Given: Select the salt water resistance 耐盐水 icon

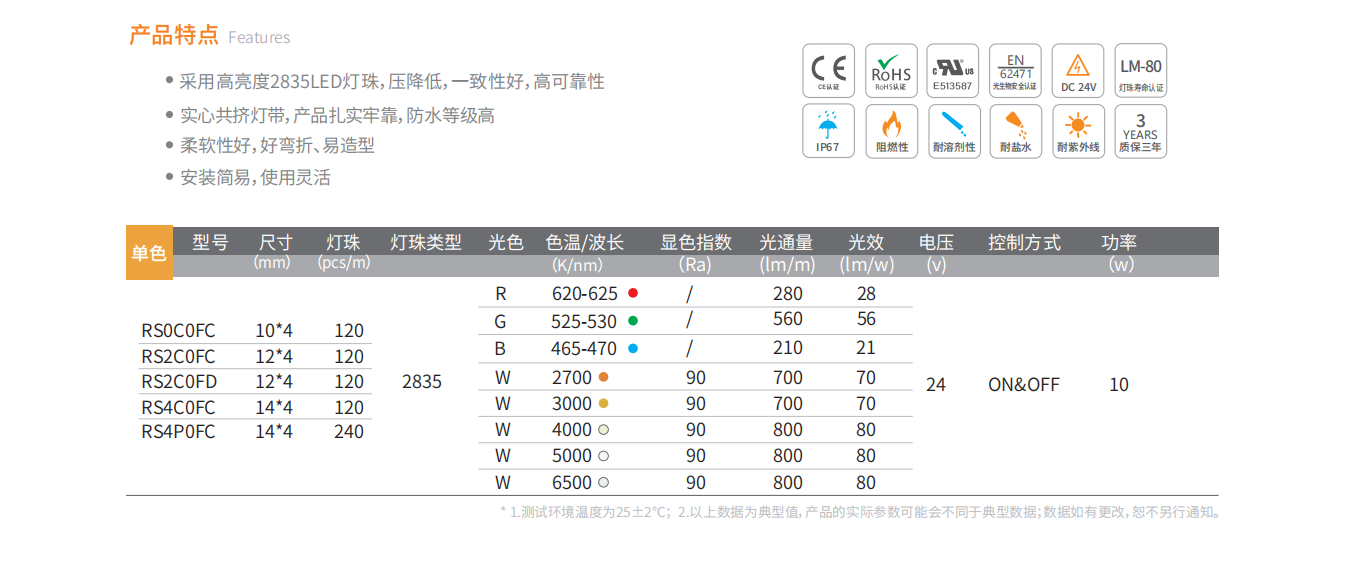Looking at the screenshot, I should click(1015, 131).
